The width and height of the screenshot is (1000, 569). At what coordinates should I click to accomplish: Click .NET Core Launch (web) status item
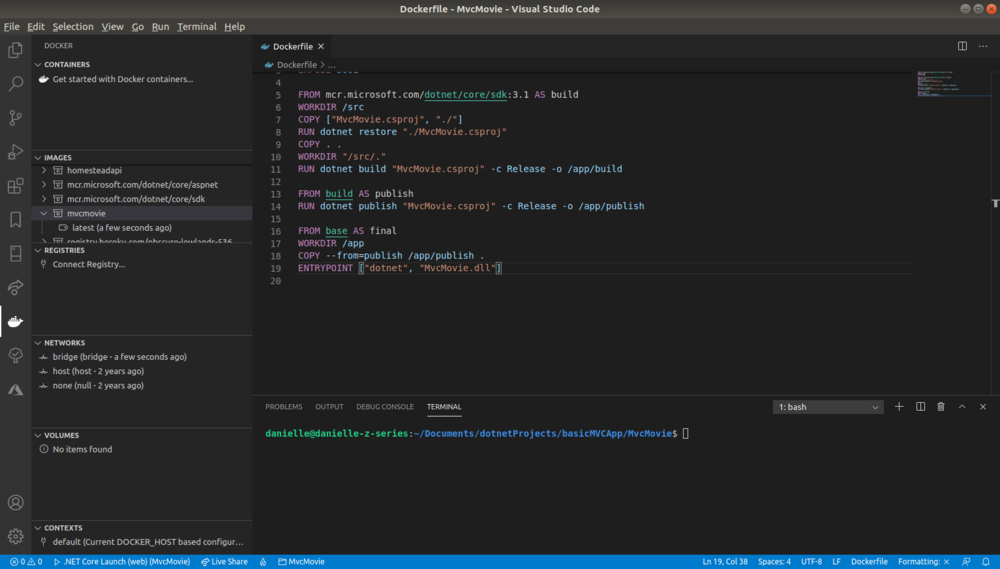click(122, 561)
